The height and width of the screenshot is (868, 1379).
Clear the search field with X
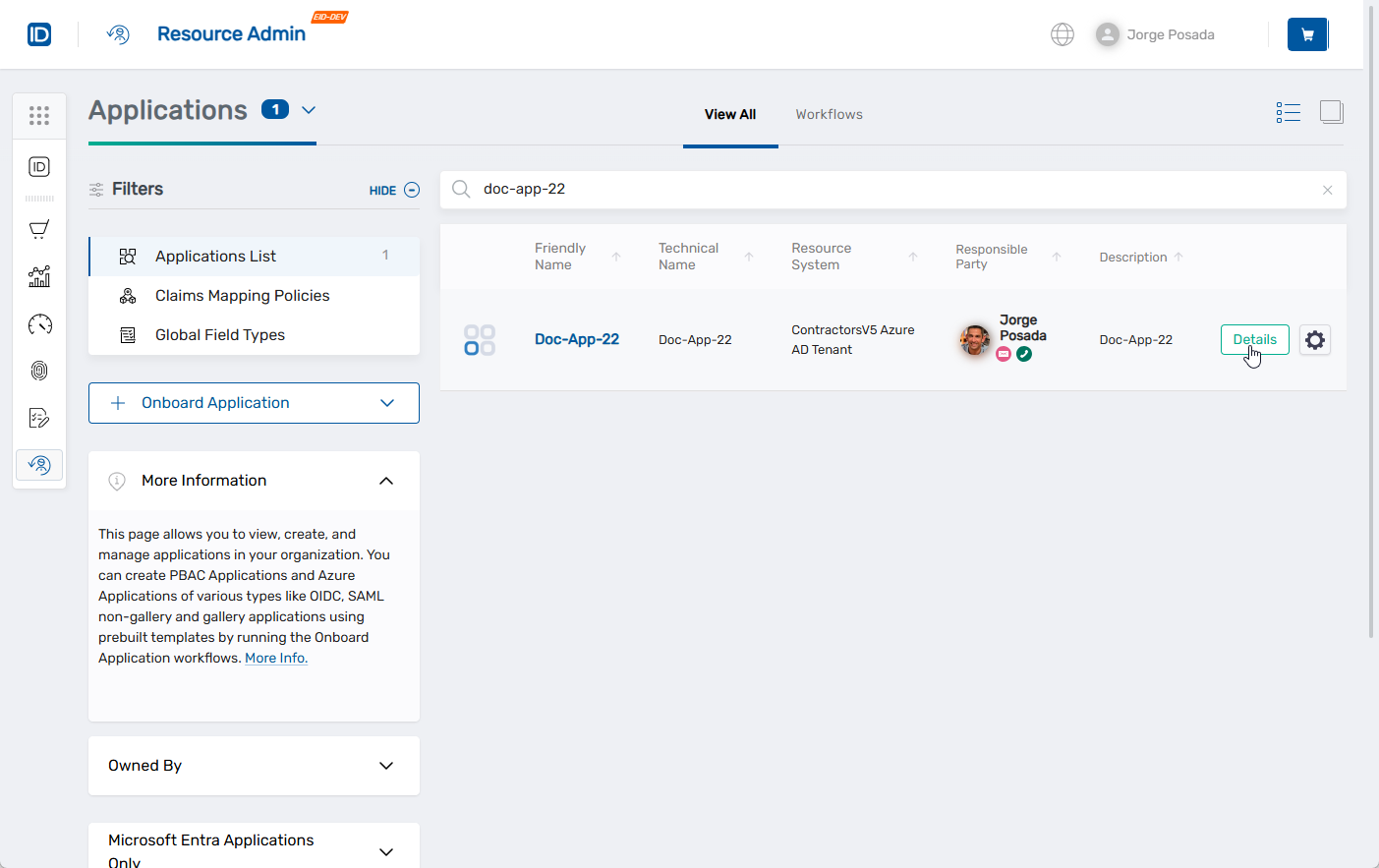1327,191
